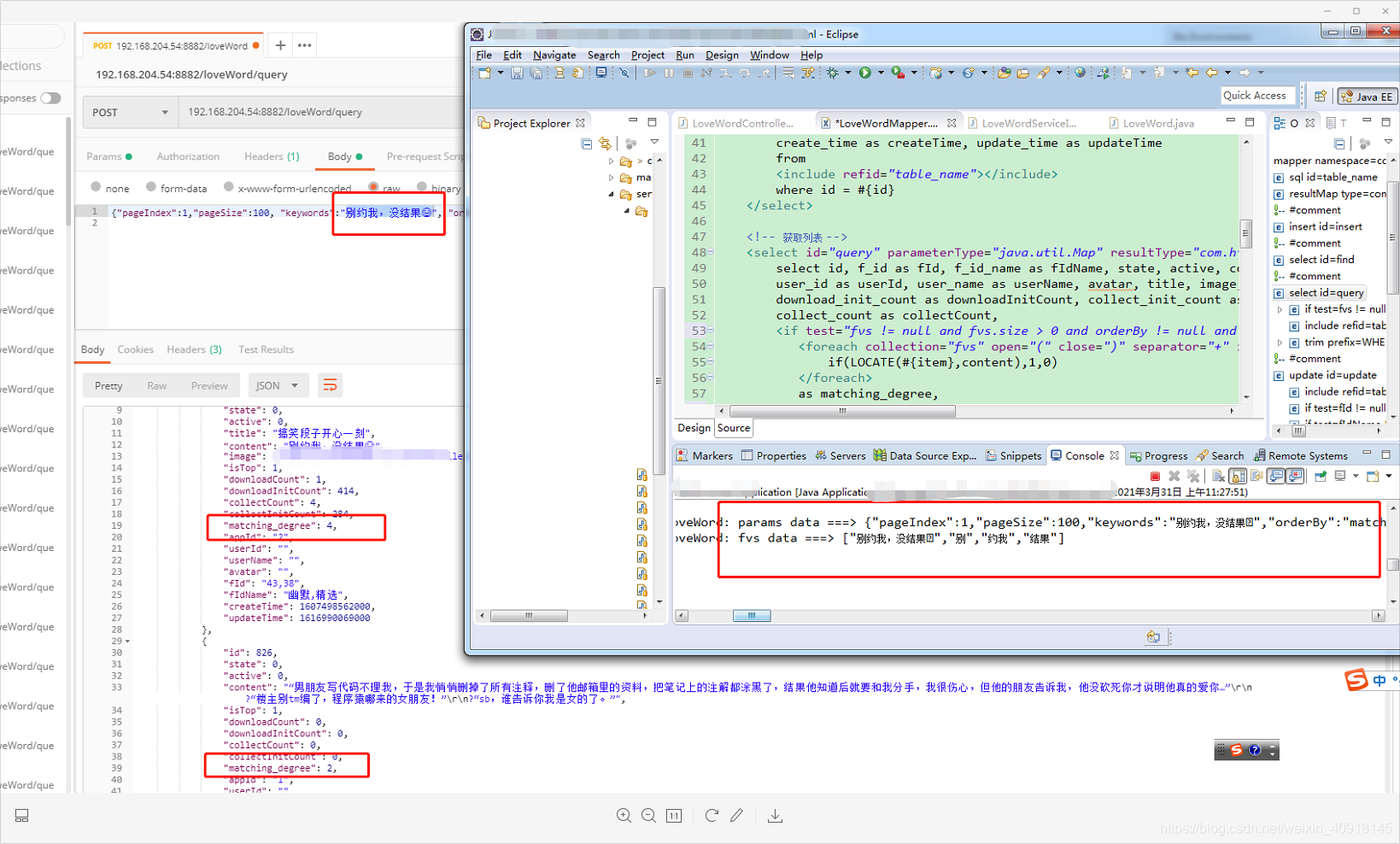Viewport: 1400px width, 844px height.
Task: Open the JSON format dropdown in response viewer
Action: point(278,385)
